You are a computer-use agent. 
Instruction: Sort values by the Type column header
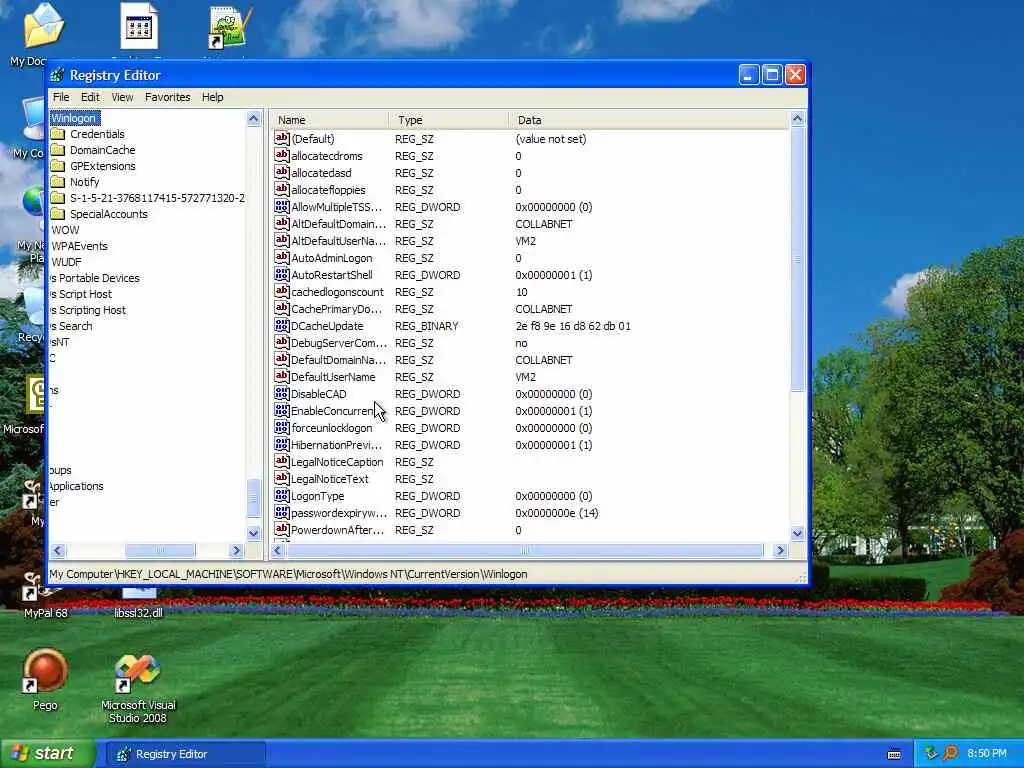click(449, 120)
